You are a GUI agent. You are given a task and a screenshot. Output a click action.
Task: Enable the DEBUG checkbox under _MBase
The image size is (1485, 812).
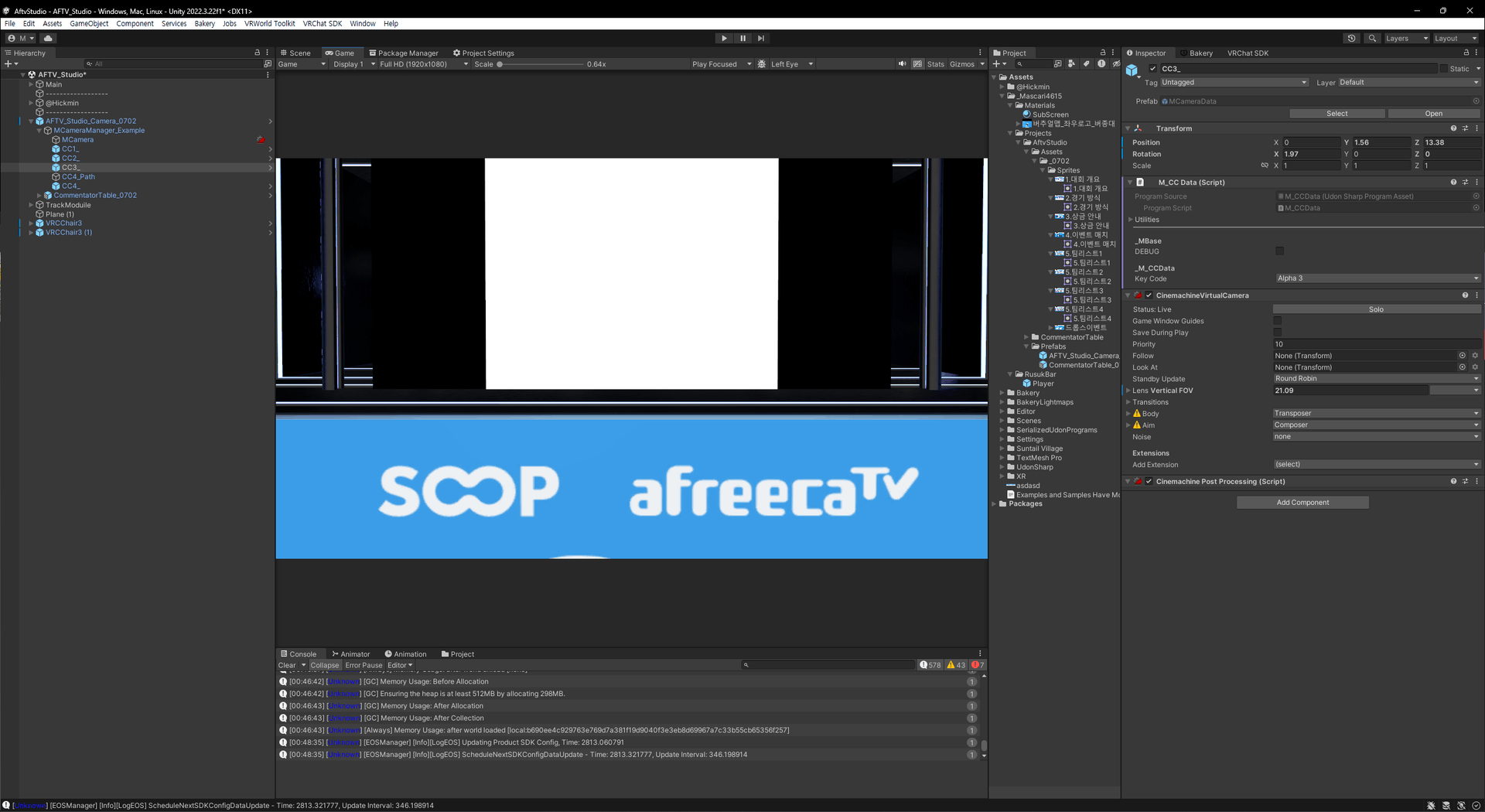coord(1279,251)
